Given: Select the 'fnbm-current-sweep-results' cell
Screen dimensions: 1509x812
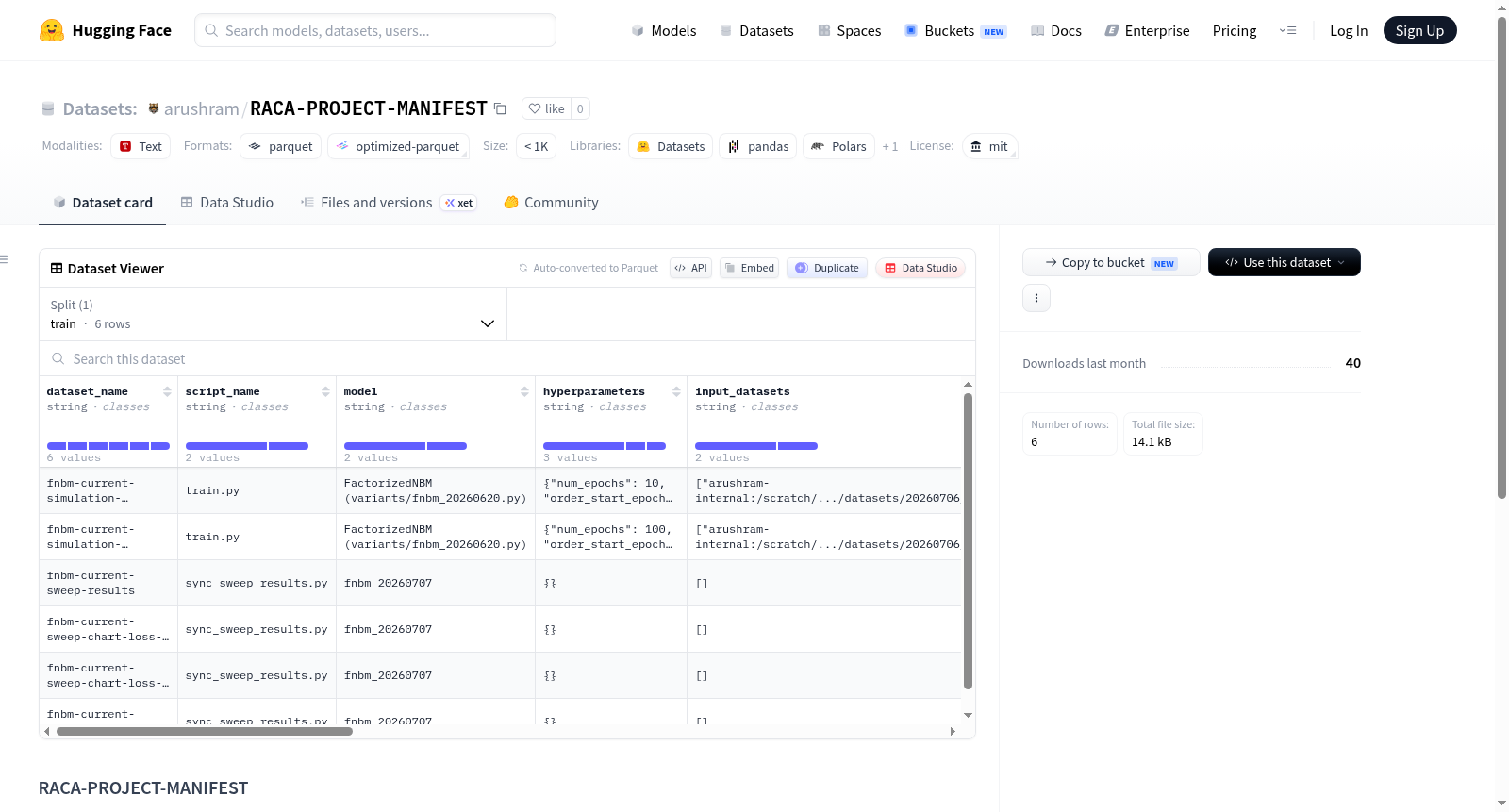Looking at the screenshot, I should point(108,583).
